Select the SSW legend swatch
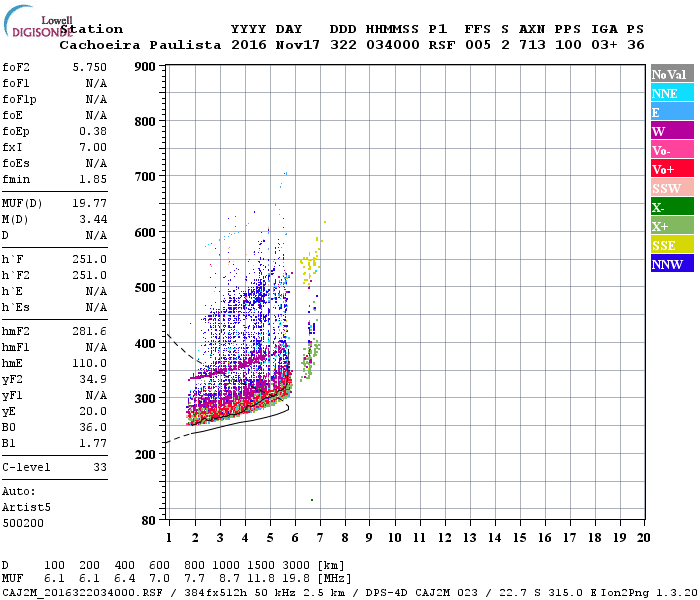 point(672,188)
